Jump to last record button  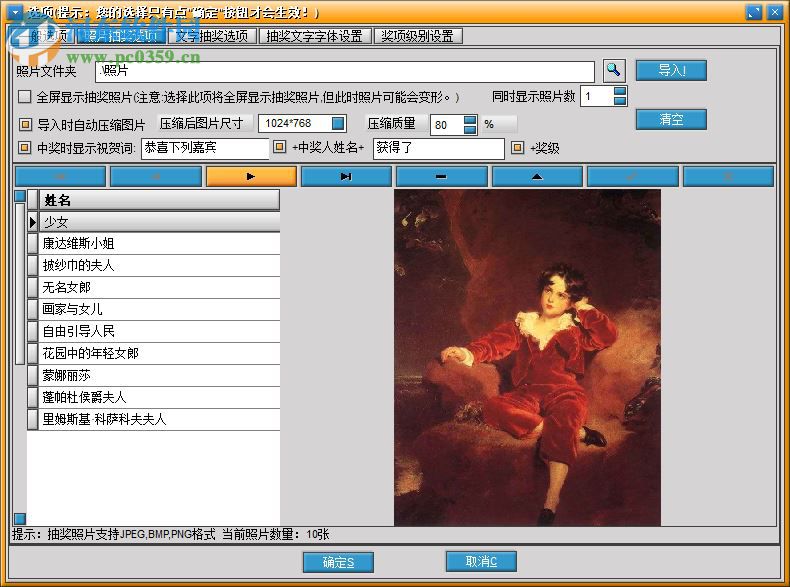(x=346, y=176)
